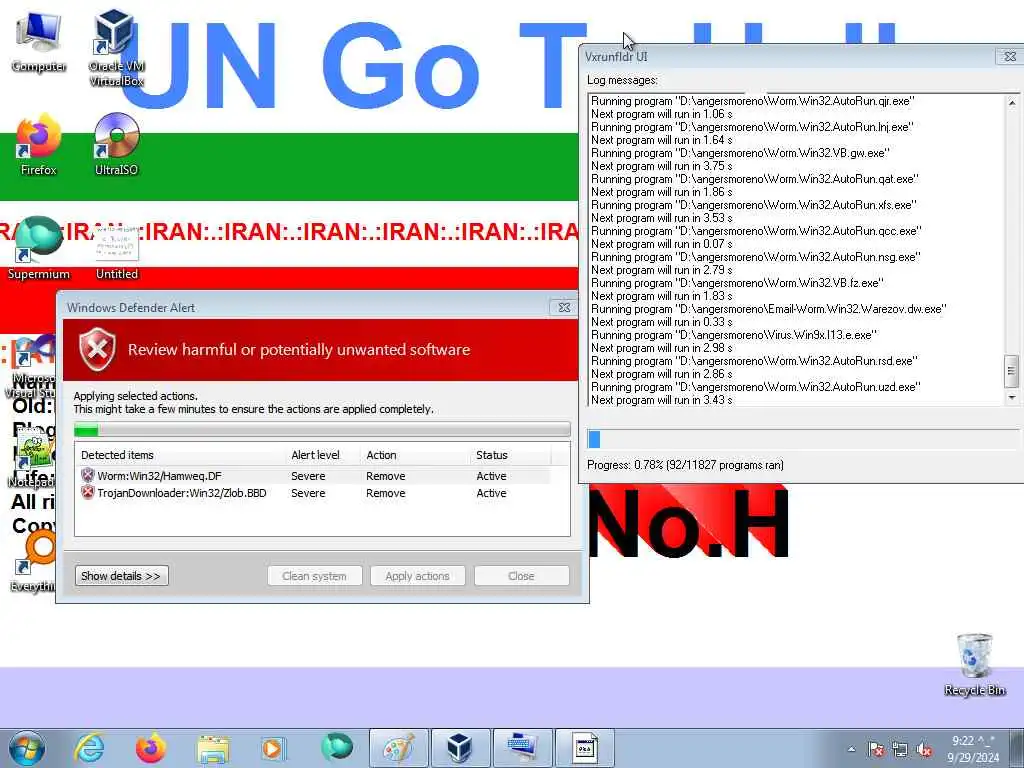Click the TrojanDownloader Zlob.BBD threat icon
1024x768 pixels.
coord(88,492)
